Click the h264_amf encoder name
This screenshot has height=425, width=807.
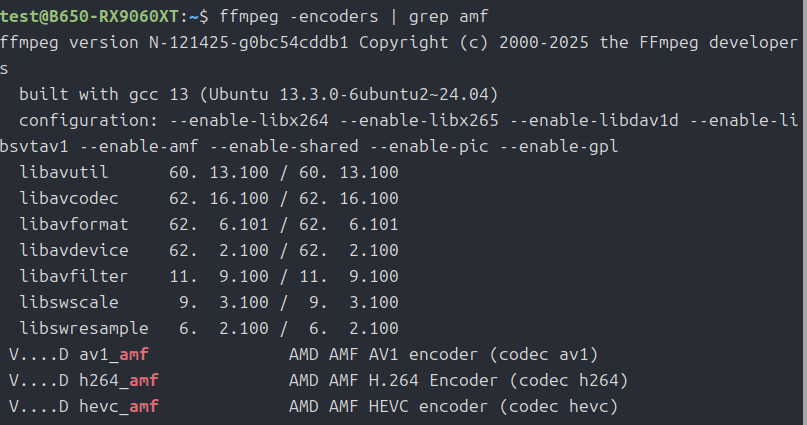point(119,380)
